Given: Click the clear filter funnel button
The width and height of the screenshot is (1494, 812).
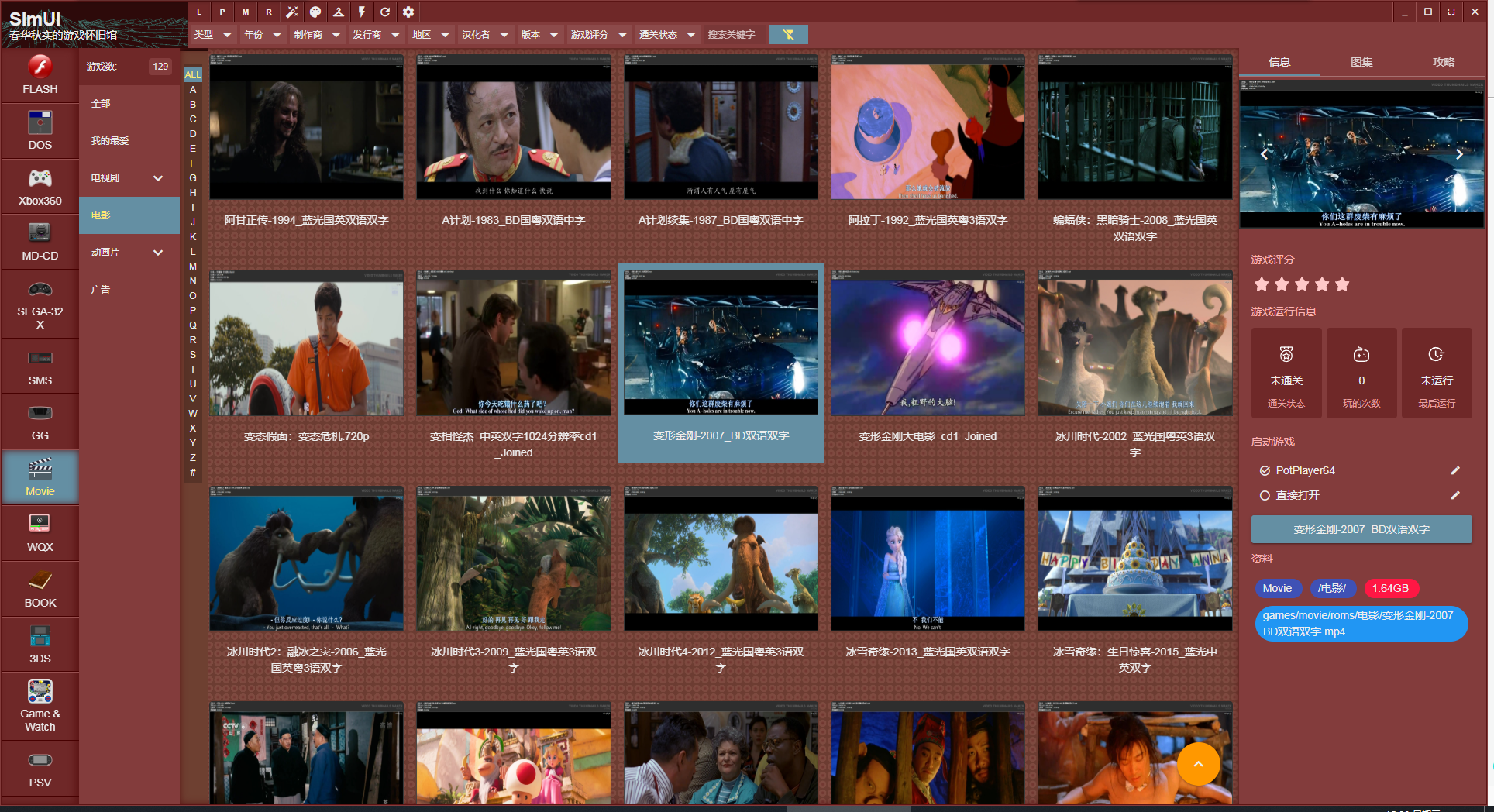Looking at the screenshot, I should click(789, 34).
